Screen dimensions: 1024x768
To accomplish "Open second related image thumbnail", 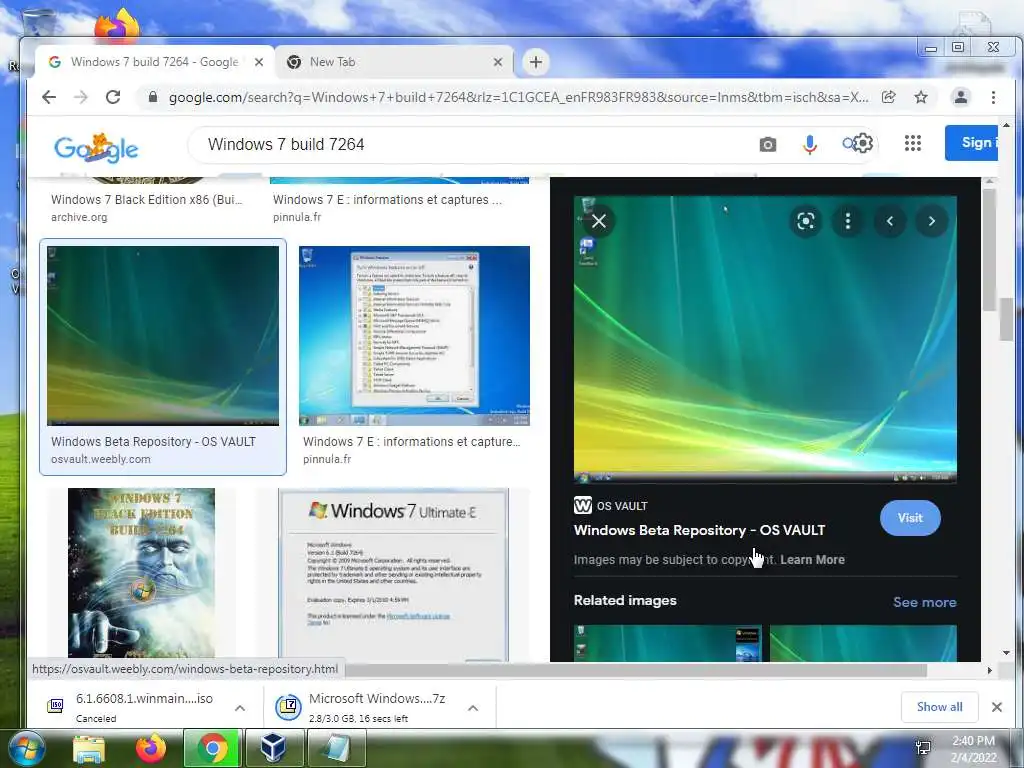I will point(863,643).
